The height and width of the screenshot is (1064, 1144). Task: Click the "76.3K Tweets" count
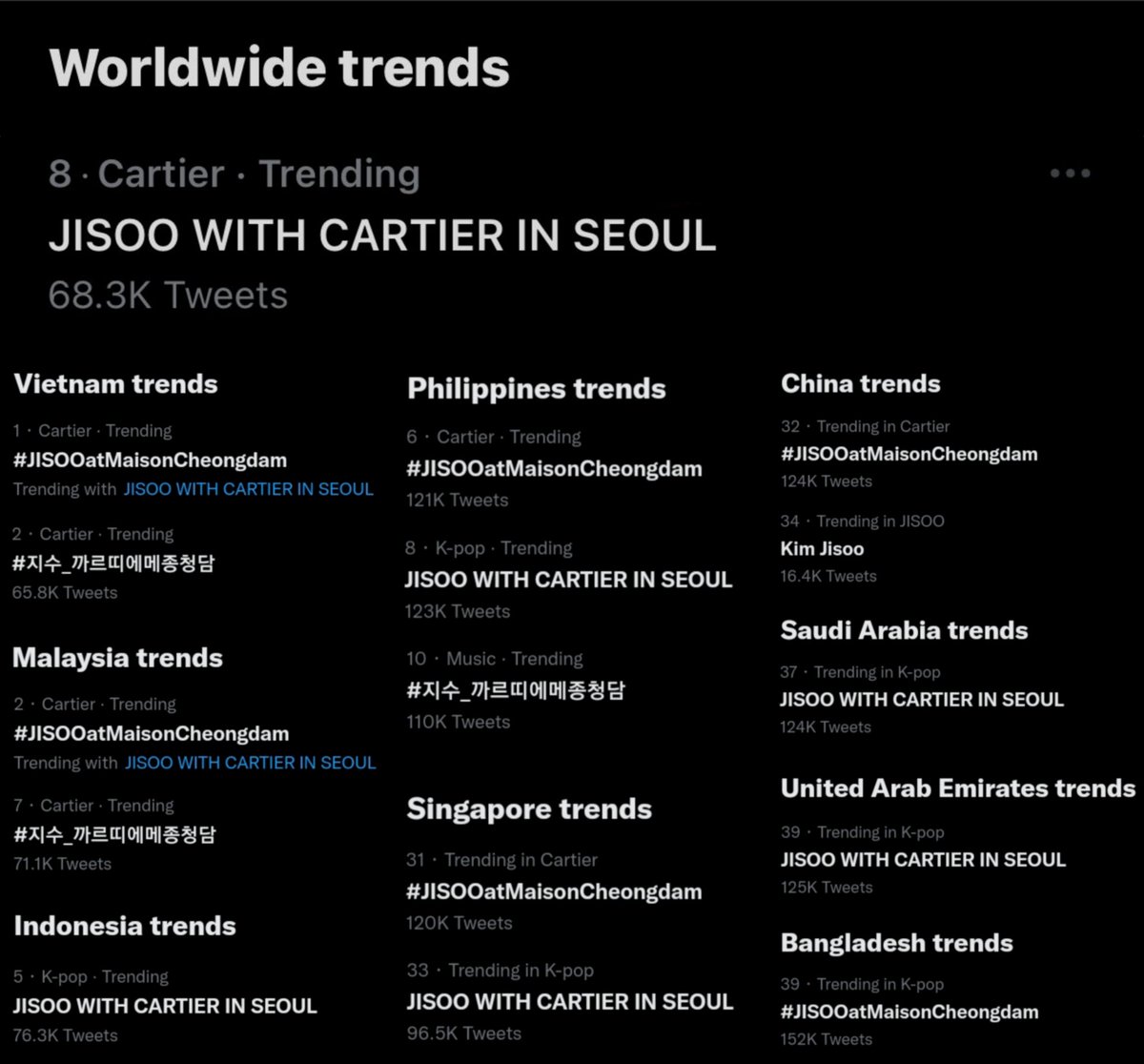tap(65, 1035)
